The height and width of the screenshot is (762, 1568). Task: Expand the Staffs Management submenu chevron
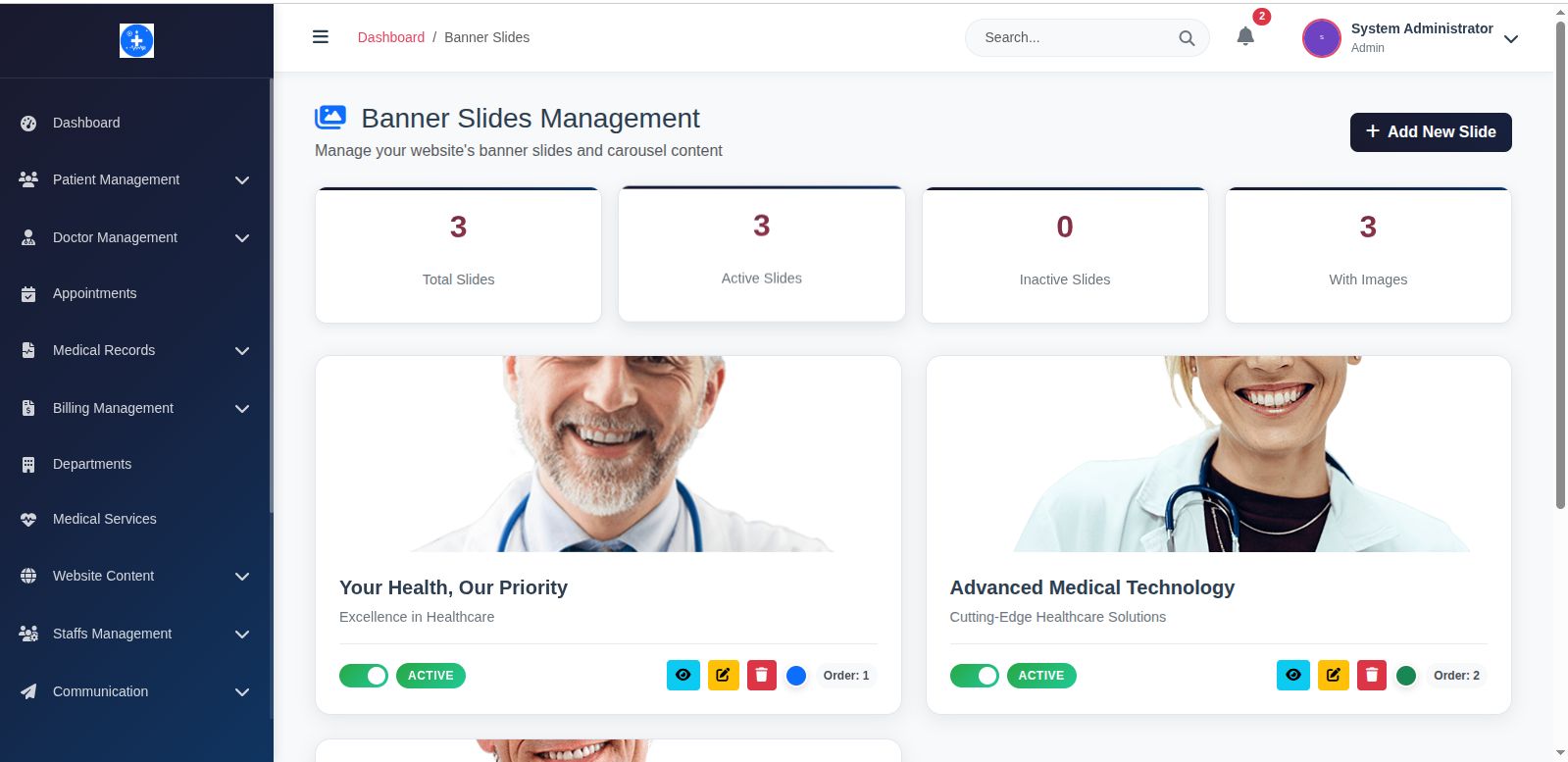[x=242, y=635]
